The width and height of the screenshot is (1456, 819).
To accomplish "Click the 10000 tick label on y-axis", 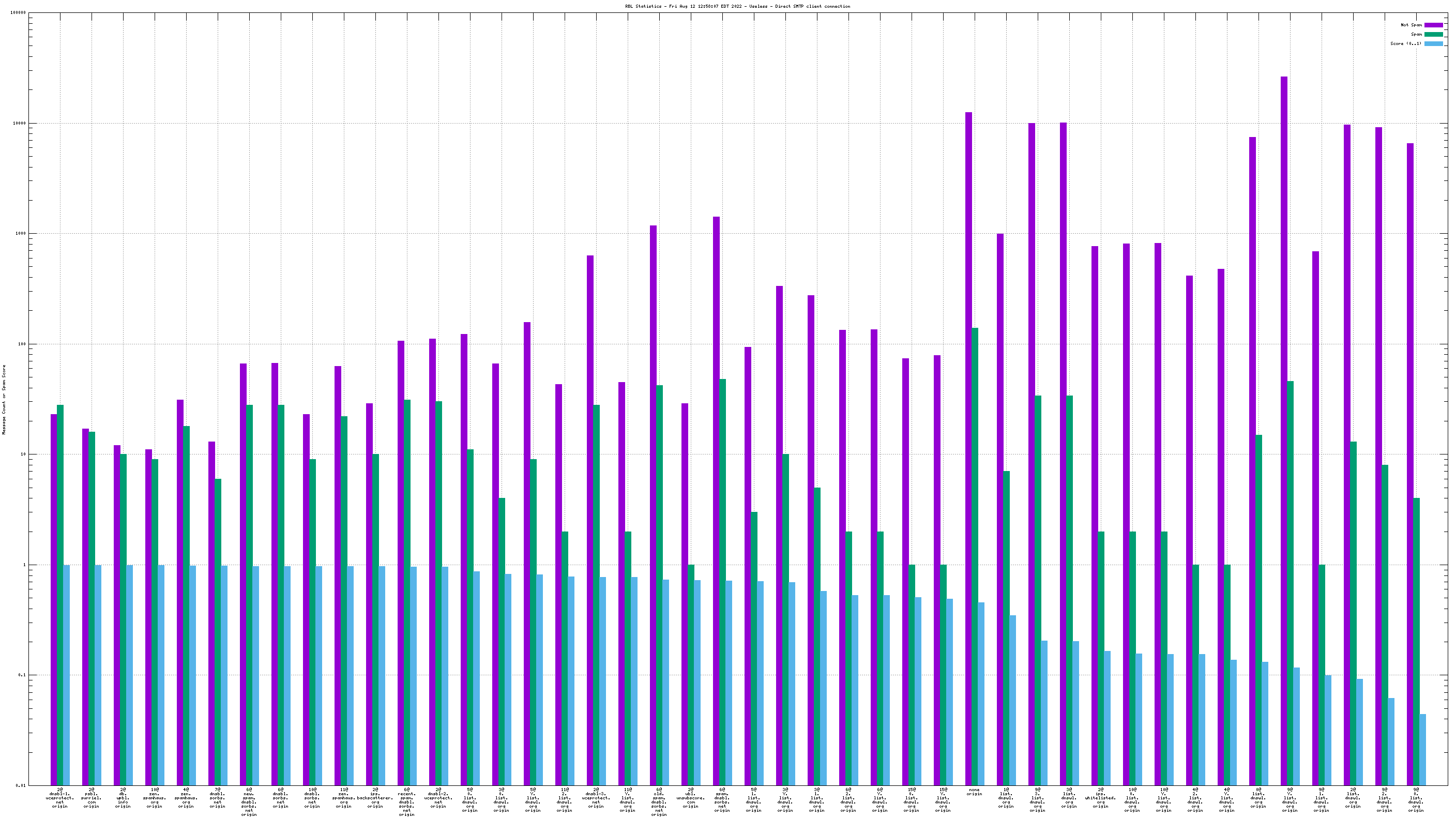I will [x=19, y=123].
